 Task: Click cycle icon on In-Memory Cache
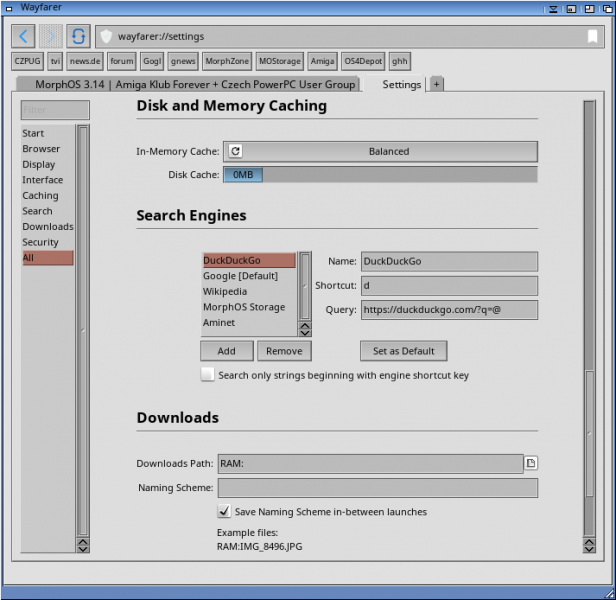[x=235, y=151]
